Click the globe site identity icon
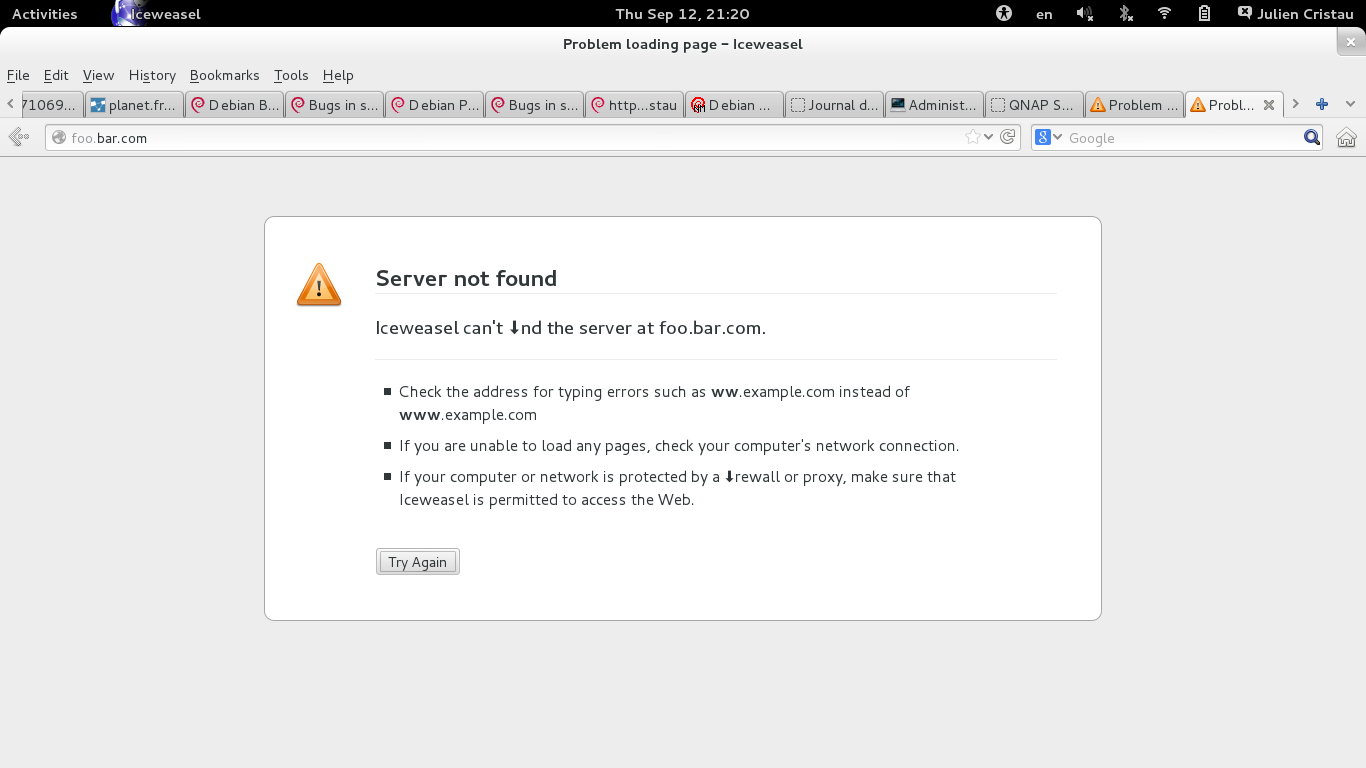Viewport: 1366px width, 768px height. (59, 138)
